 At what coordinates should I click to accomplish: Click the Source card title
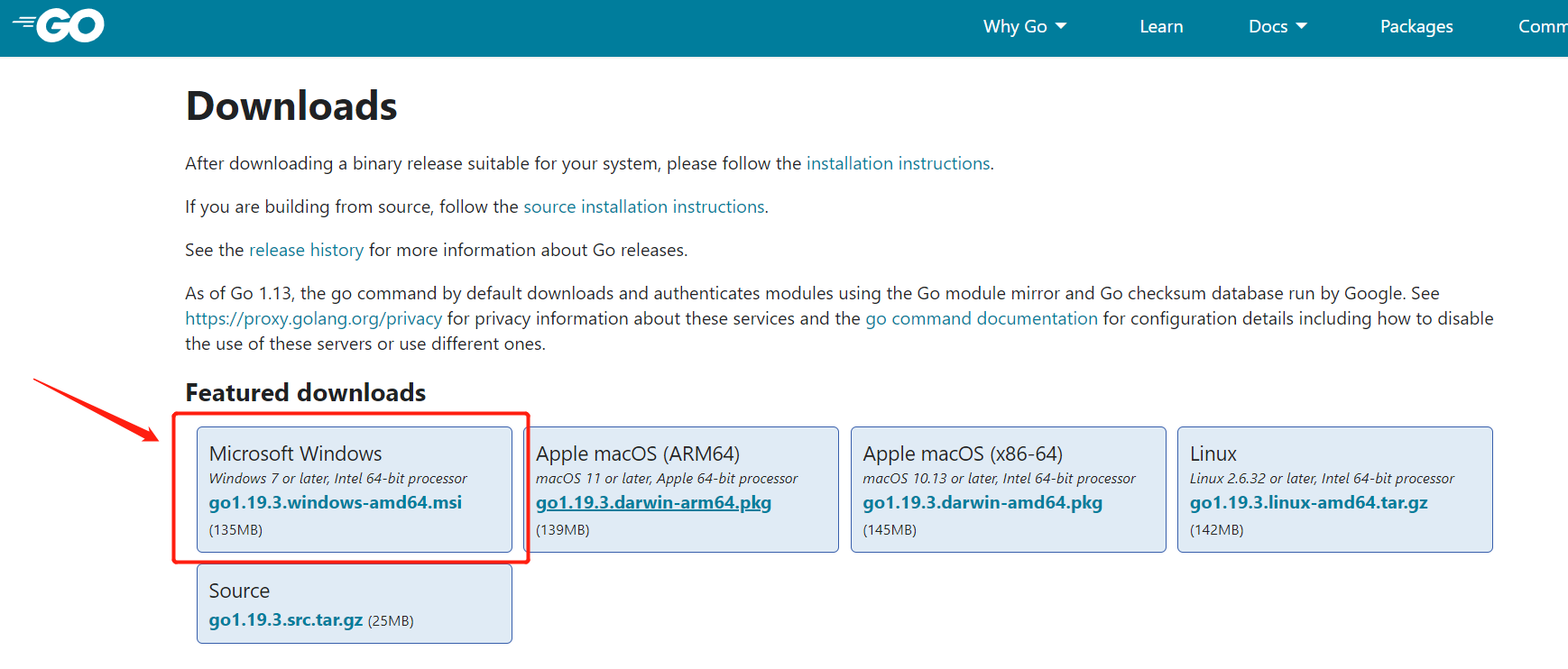click(239, 591)
